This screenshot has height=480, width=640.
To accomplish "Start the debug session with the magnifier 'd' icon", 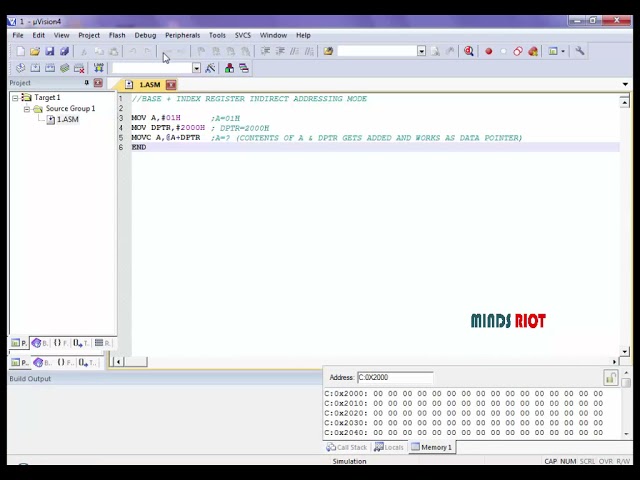I will click(469, 51).
